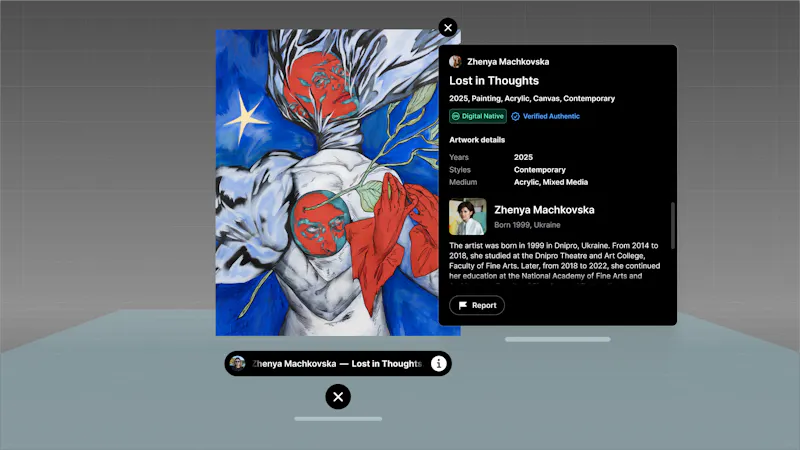Click the tags line '2025, Painting, Acrylic, Canvas, Contemporary'
The width and height of the screenshot is (800, 450).
[x=532, y=98]
